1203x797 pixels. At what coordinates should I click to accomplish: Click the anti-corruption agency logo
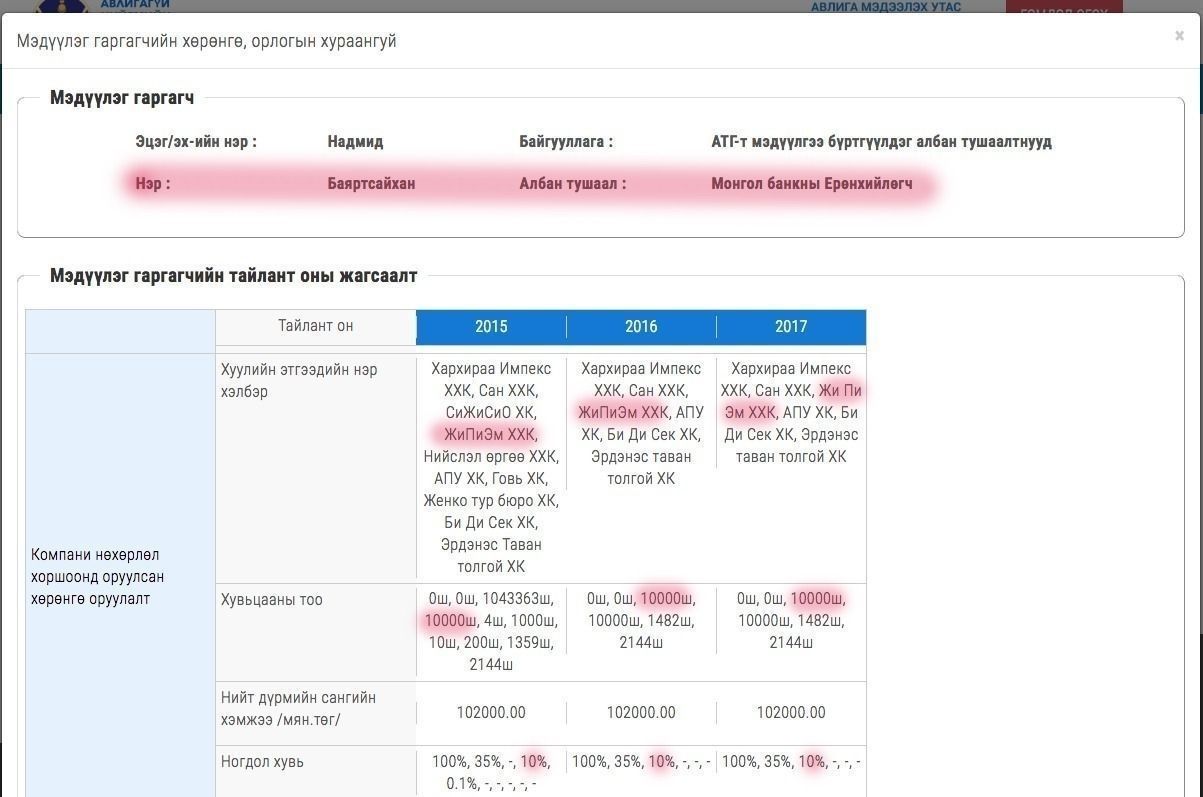pos(60,6)
